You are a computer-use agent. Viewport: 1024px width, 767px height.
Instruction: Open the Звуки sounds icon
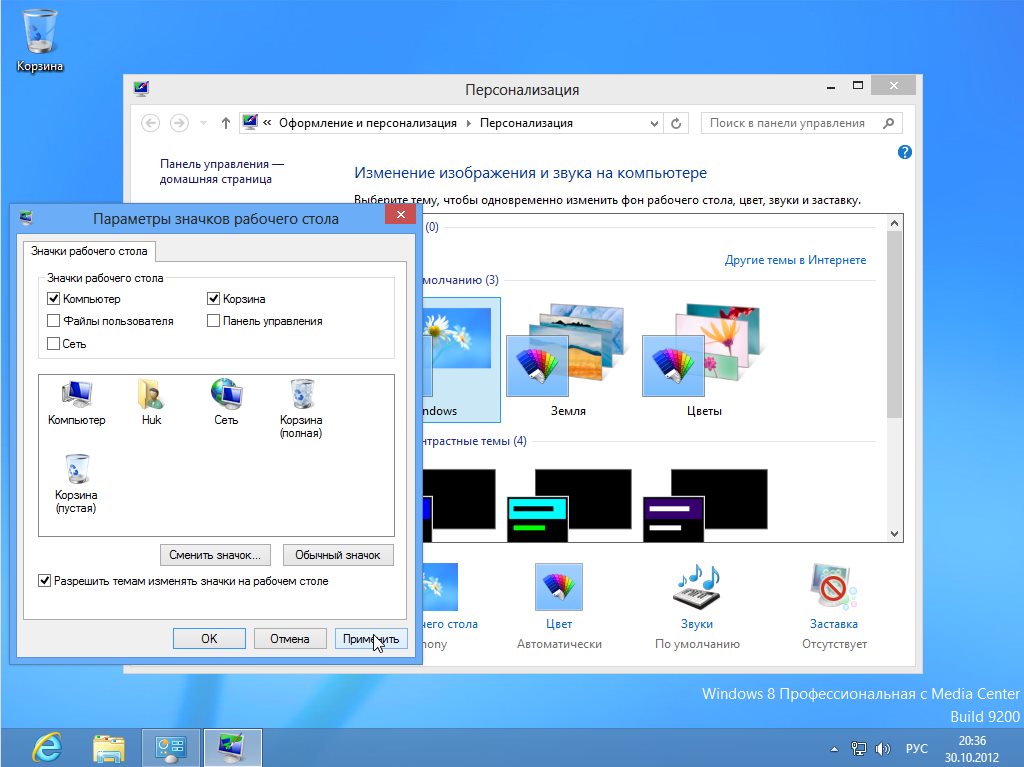696,587
